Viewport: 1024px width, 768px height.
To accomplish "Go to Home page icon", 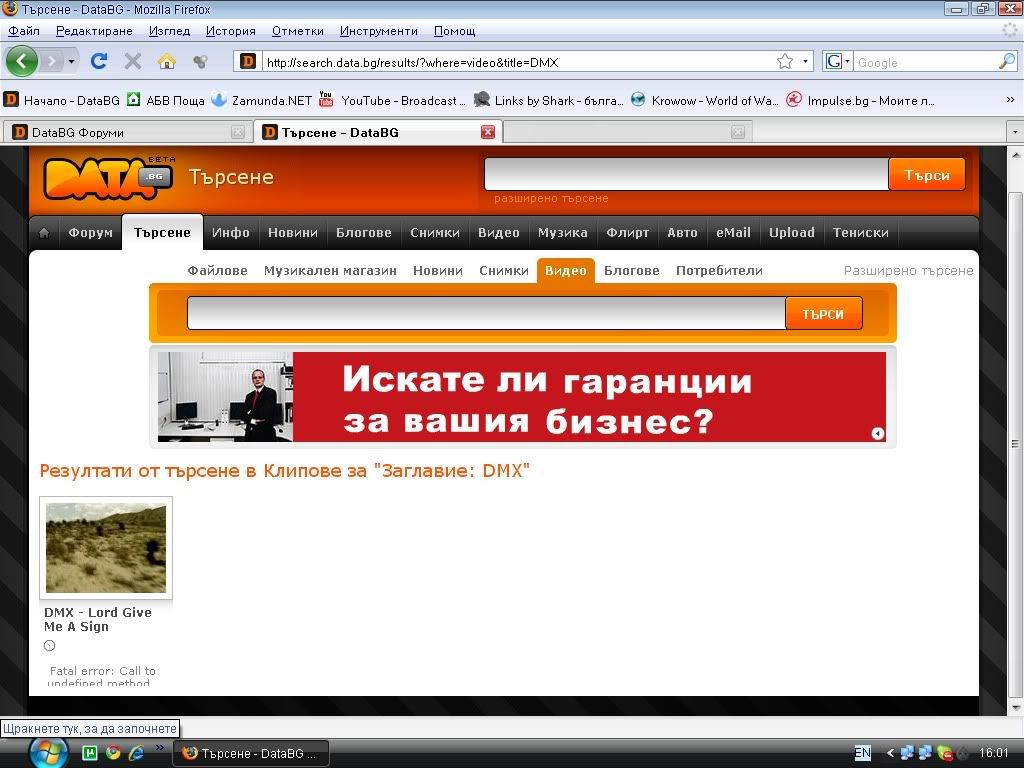I will coord(167,61).
